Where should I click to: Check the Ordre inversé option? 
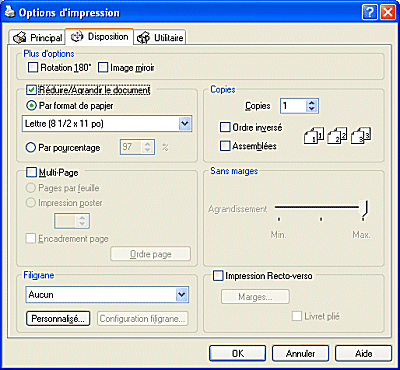[225, 127]
